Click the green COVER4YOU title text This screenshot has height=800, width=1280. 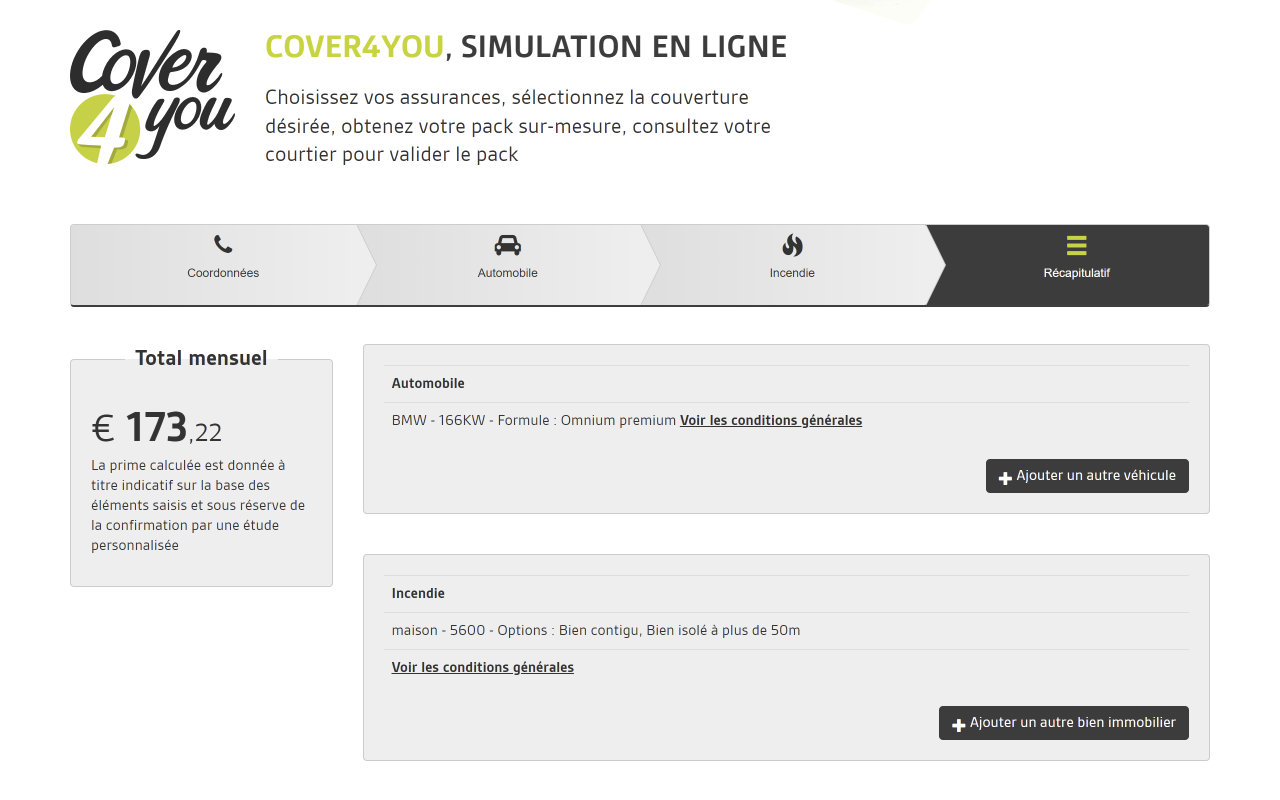354,47
